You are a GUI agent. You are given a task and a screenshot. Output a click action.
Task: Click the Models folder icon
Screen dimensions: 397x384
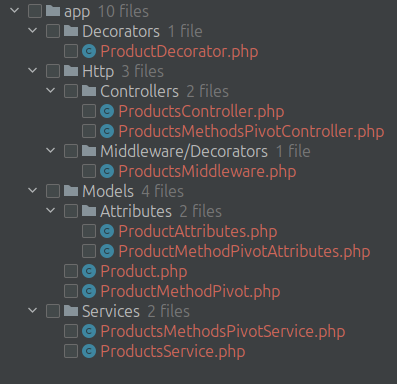71,191
